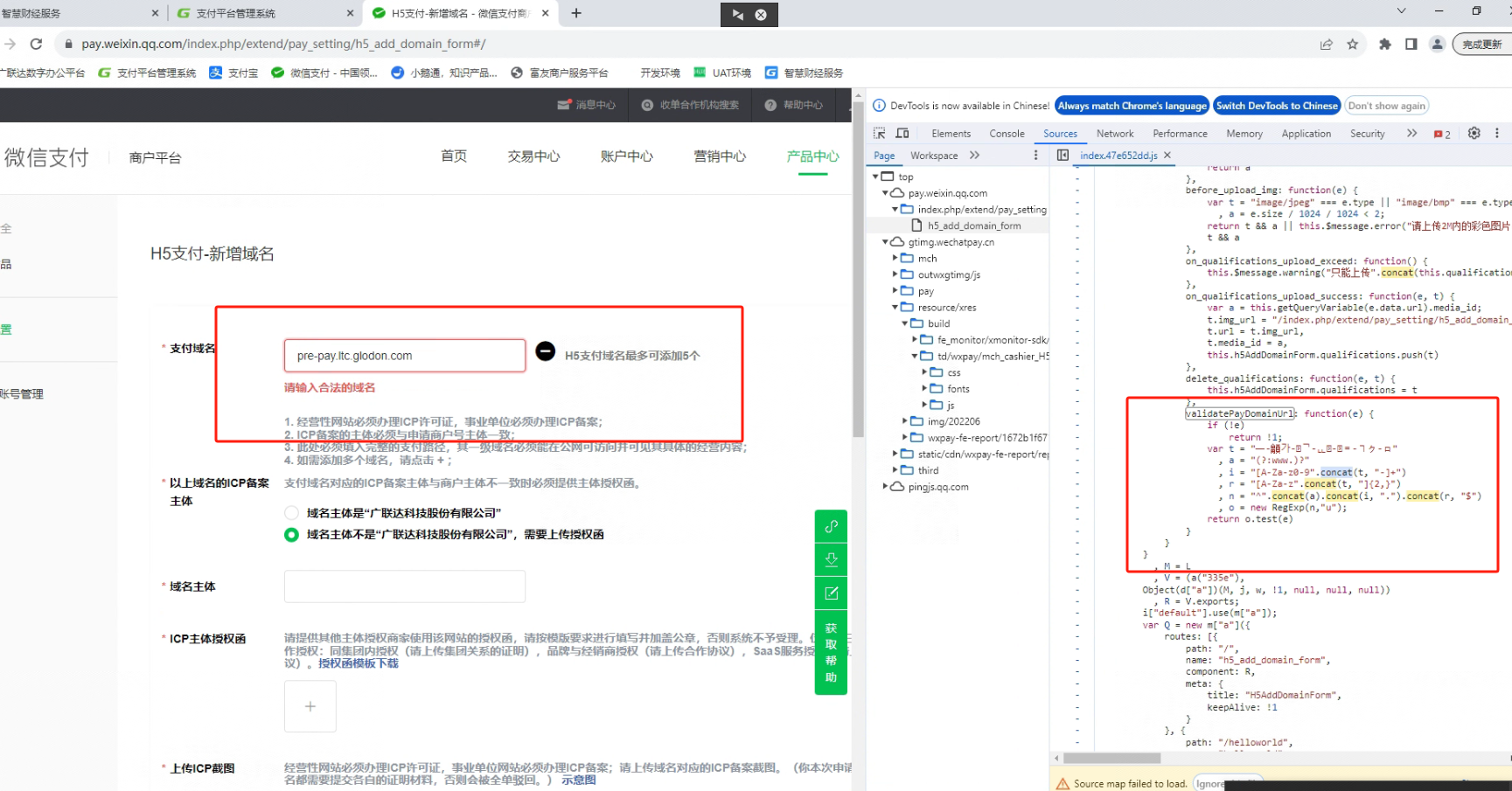Expand the outwxgtimg/js folder arrow

895,274
